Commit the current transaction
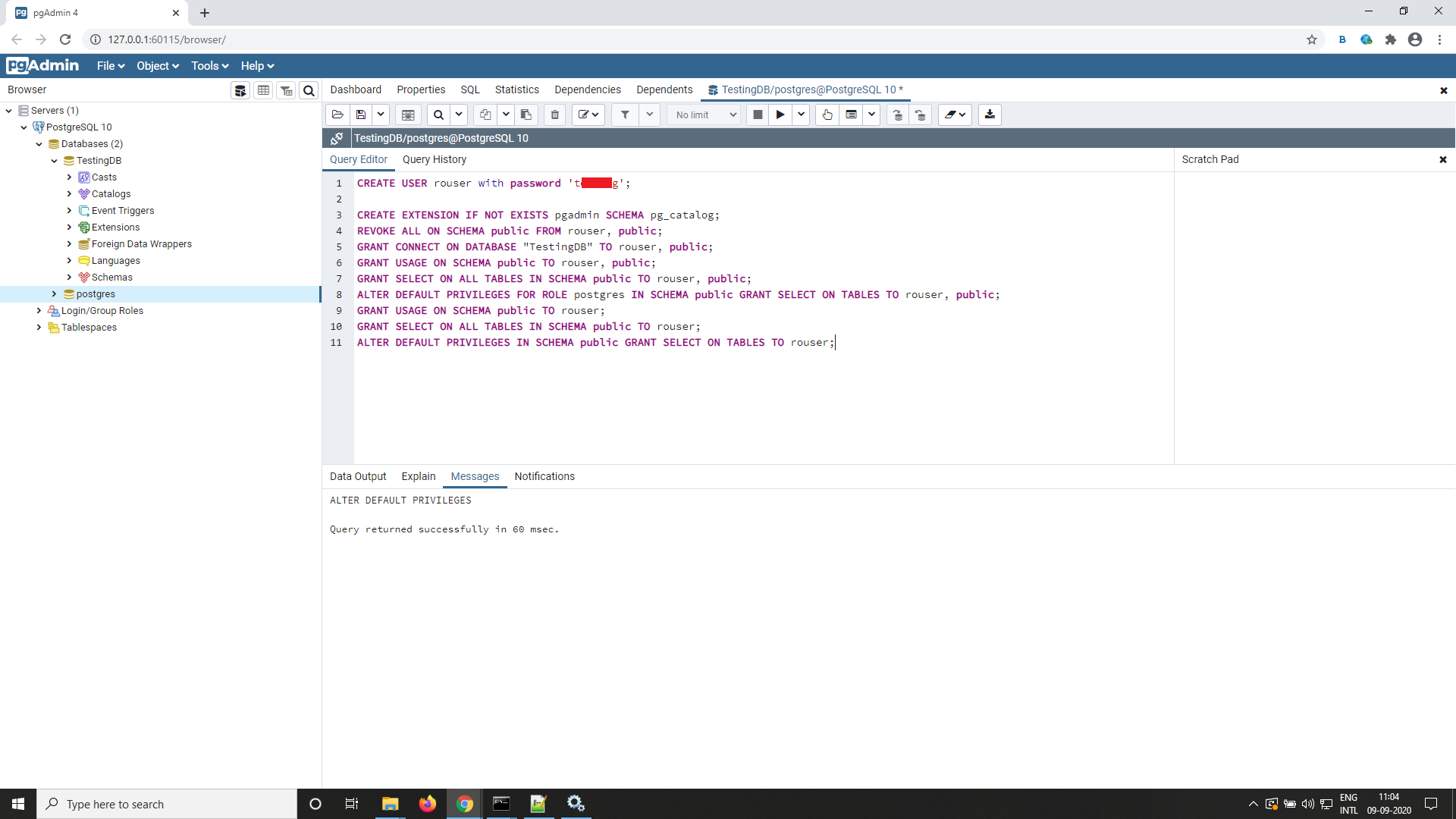 coord(898,115)
